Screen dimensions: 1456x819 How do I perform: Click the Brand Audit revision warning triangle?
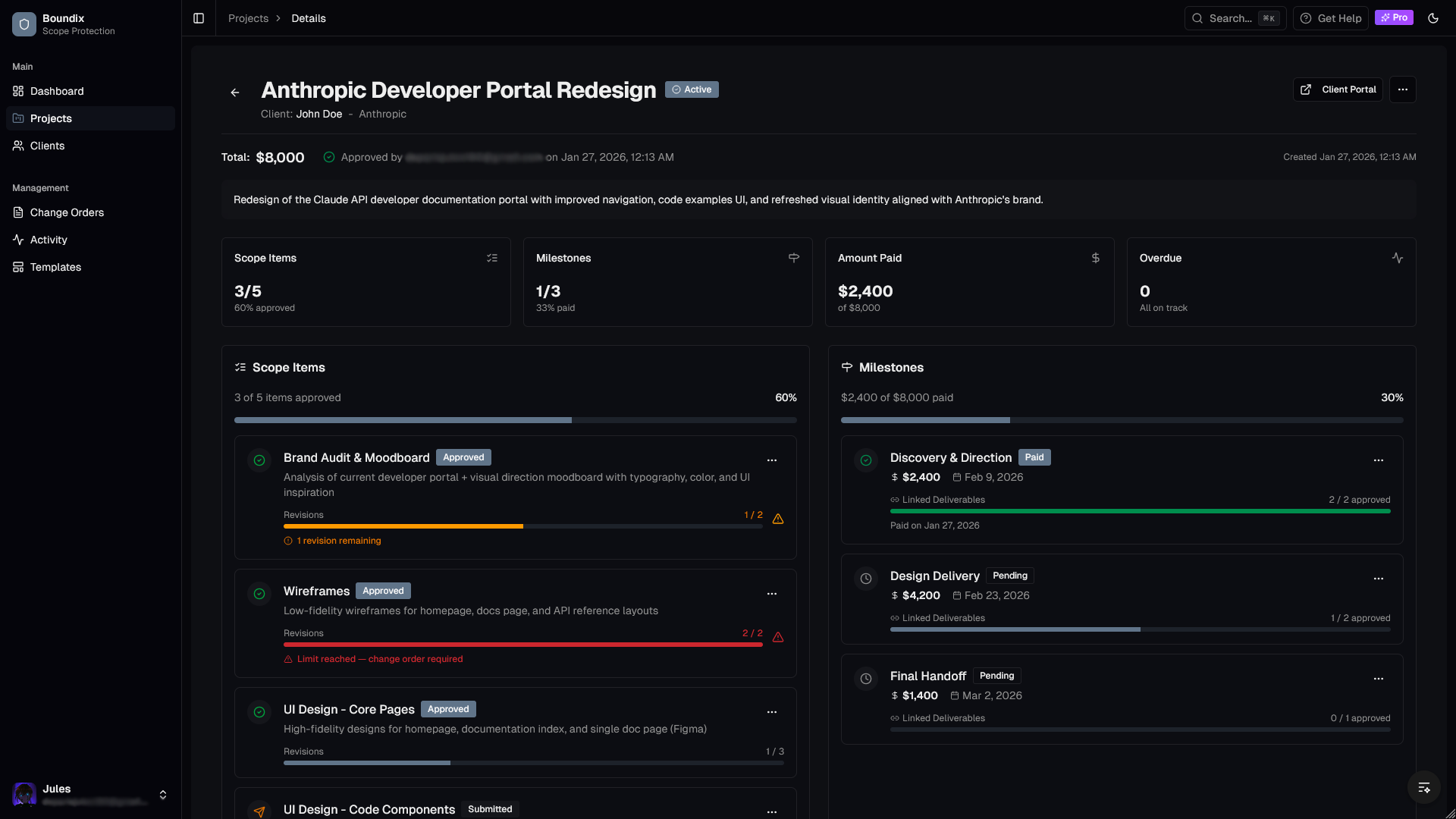point(778,519)
